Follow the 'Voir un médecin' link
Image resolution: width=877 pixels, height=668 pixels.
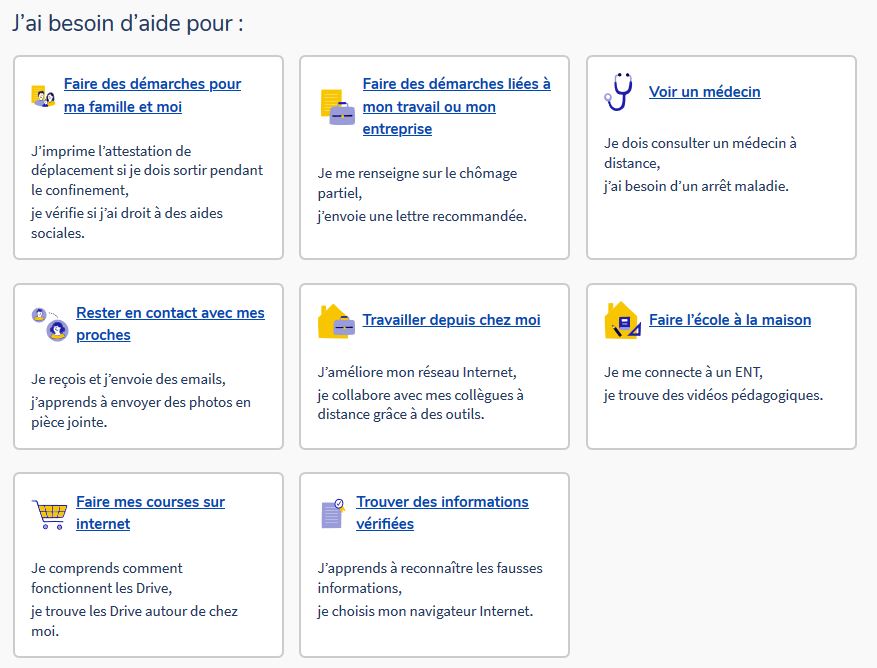click(x=704, y=92)
